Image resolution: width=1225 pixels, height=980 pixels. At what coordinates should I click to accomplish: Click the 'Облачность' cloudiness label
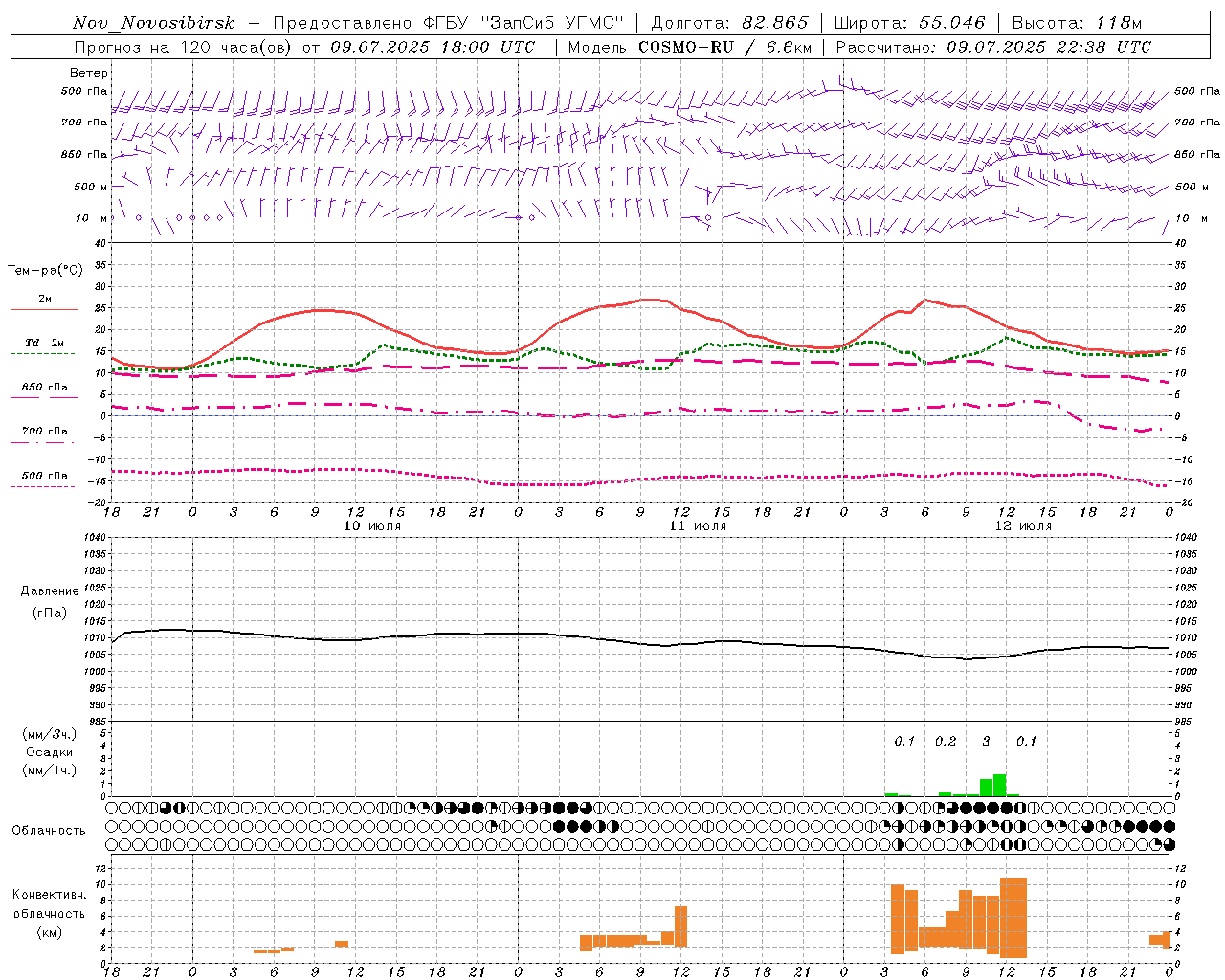point(49,830)
